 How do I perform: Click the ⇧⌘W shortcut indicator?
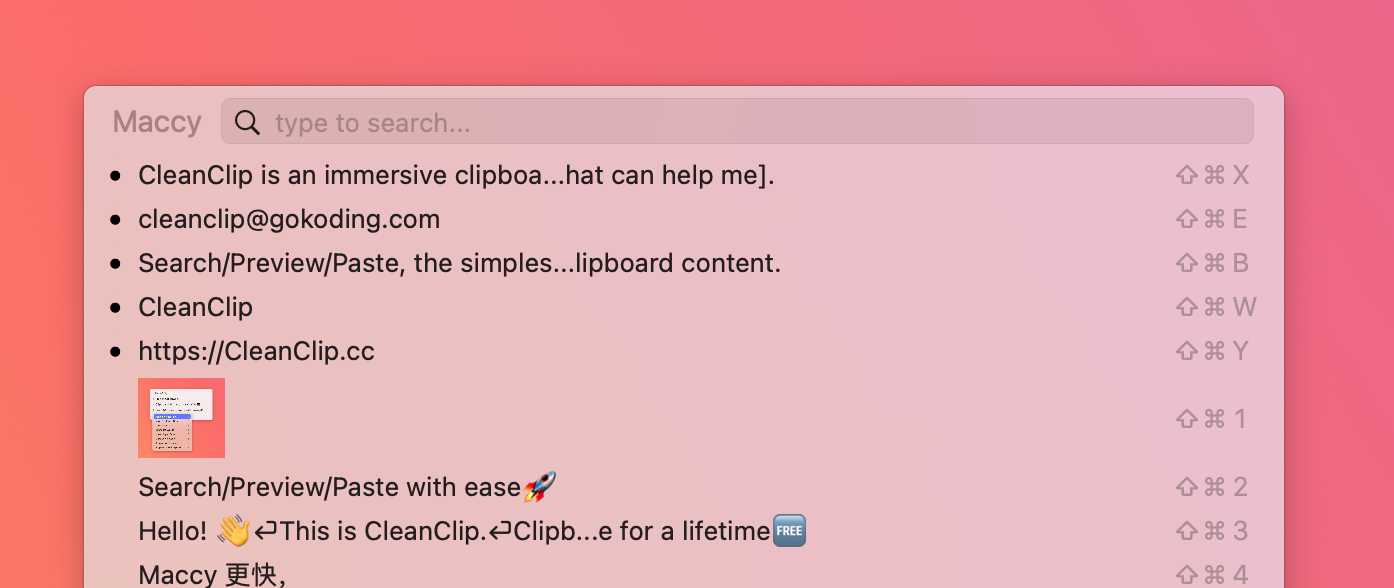click(x=1214, y=307)
